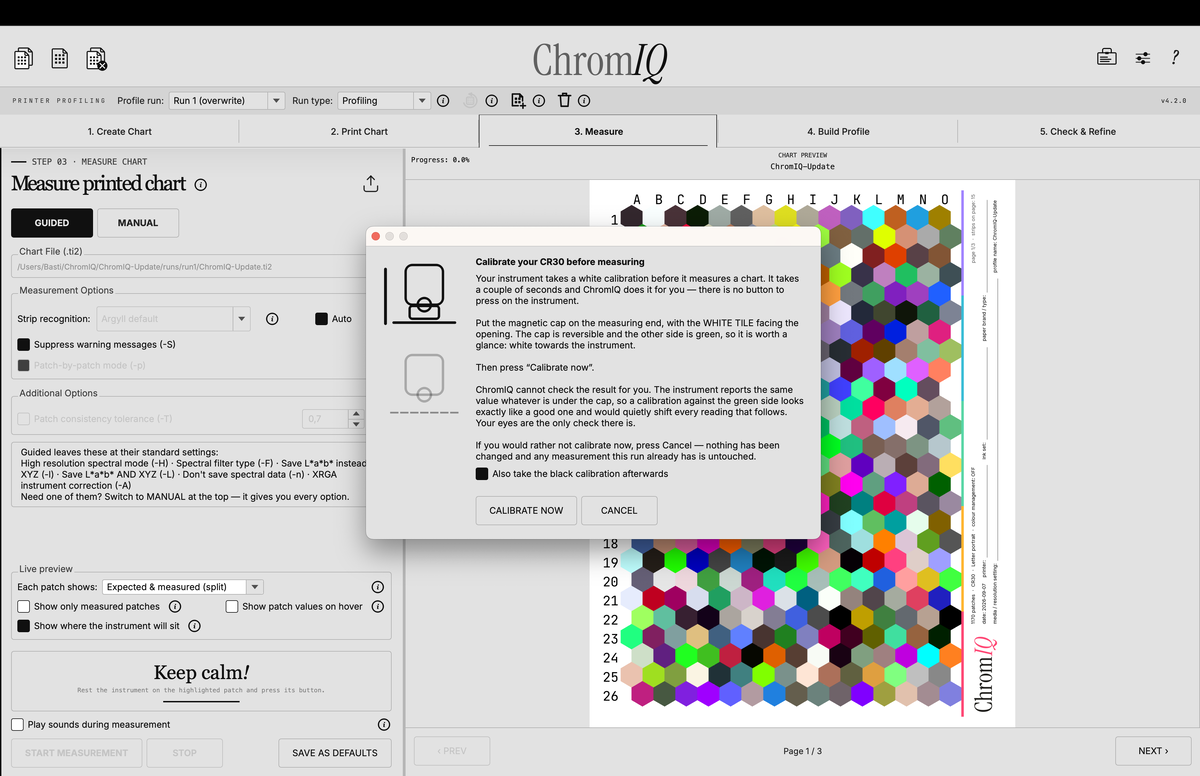Click the info icon next to Run type

tap(443, 101)
